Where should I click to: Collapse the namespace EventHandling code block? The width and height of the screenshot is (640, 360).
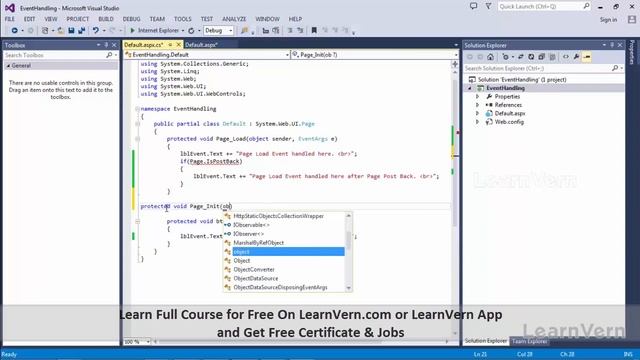[138, 109]
